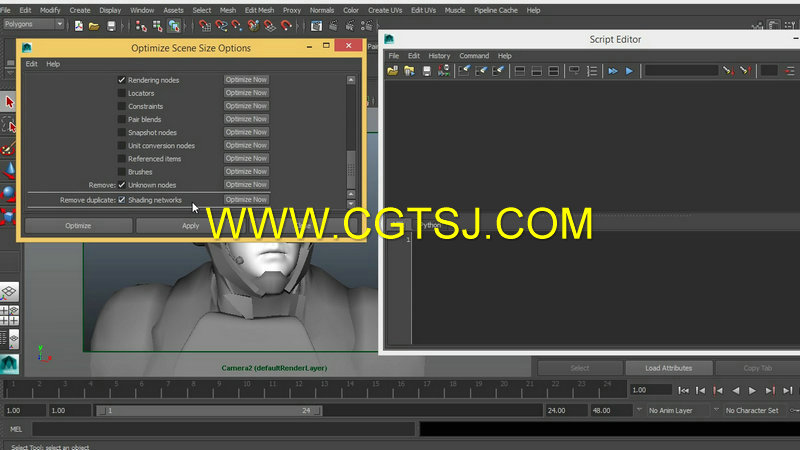
Task: Click the Render Current Frame clapperboard icon
Action: [x=333, y=26]
